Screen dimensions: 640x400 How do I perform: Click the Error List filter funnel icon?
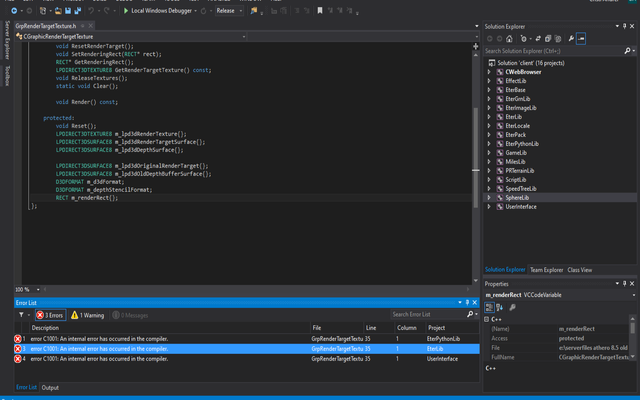click(x=21, y=315)
